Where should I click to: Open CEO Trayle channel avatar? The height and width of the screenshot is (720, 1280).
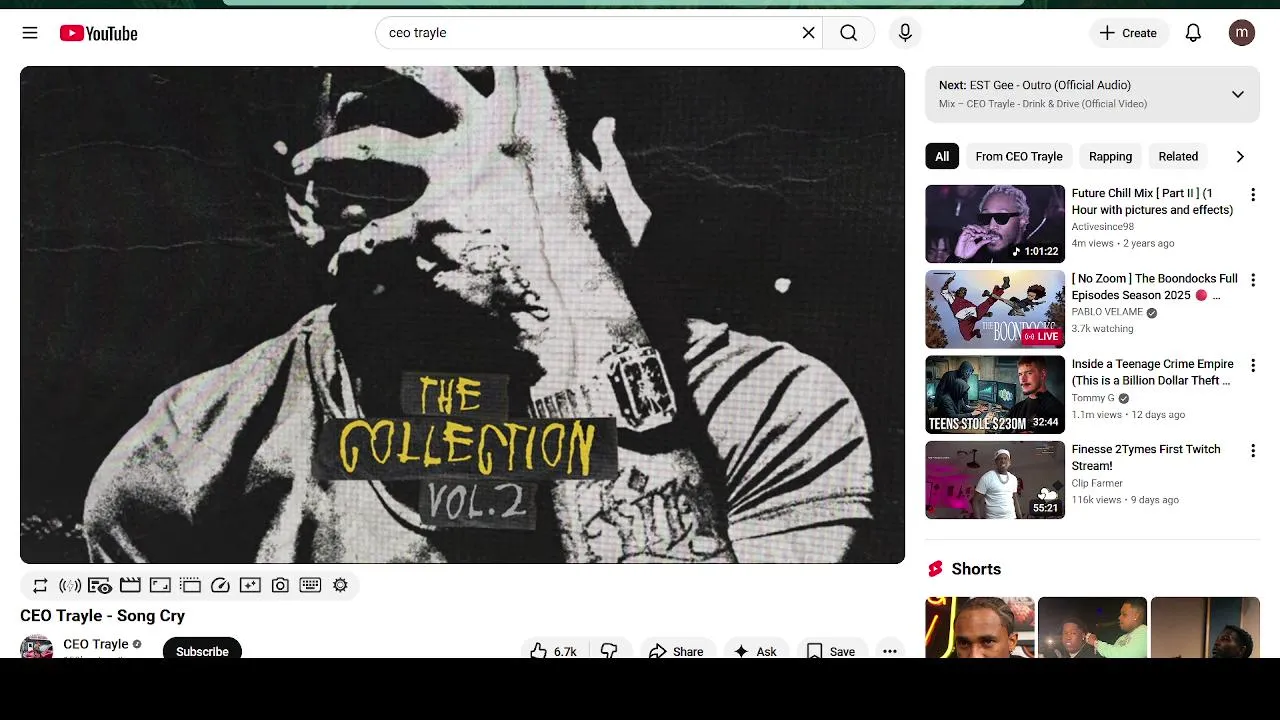click(x=37, y=648)
